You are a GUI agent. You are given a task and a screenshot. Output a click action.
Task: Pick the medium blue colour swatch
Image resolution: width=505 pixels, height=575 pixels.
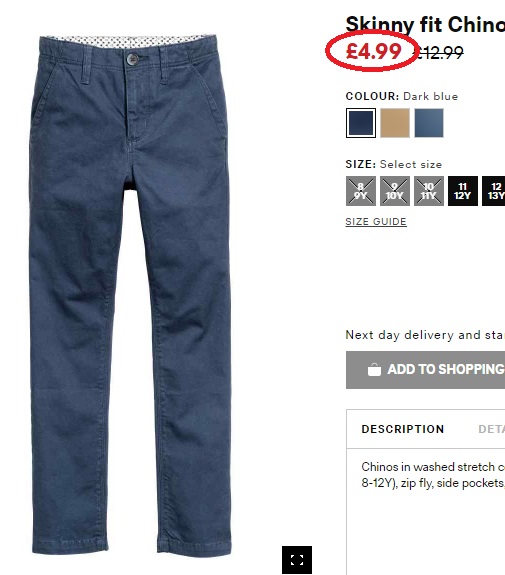[429, 123]
